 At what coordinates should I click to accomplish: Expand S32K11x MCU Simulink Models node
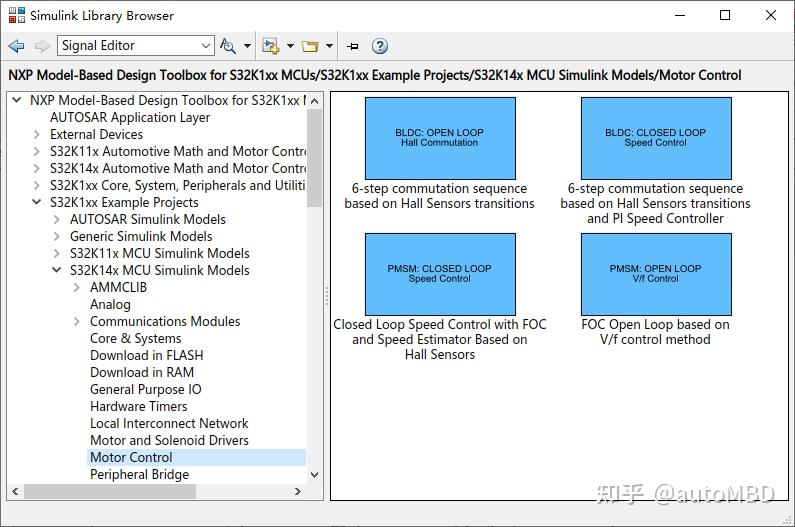pos(57,253)
